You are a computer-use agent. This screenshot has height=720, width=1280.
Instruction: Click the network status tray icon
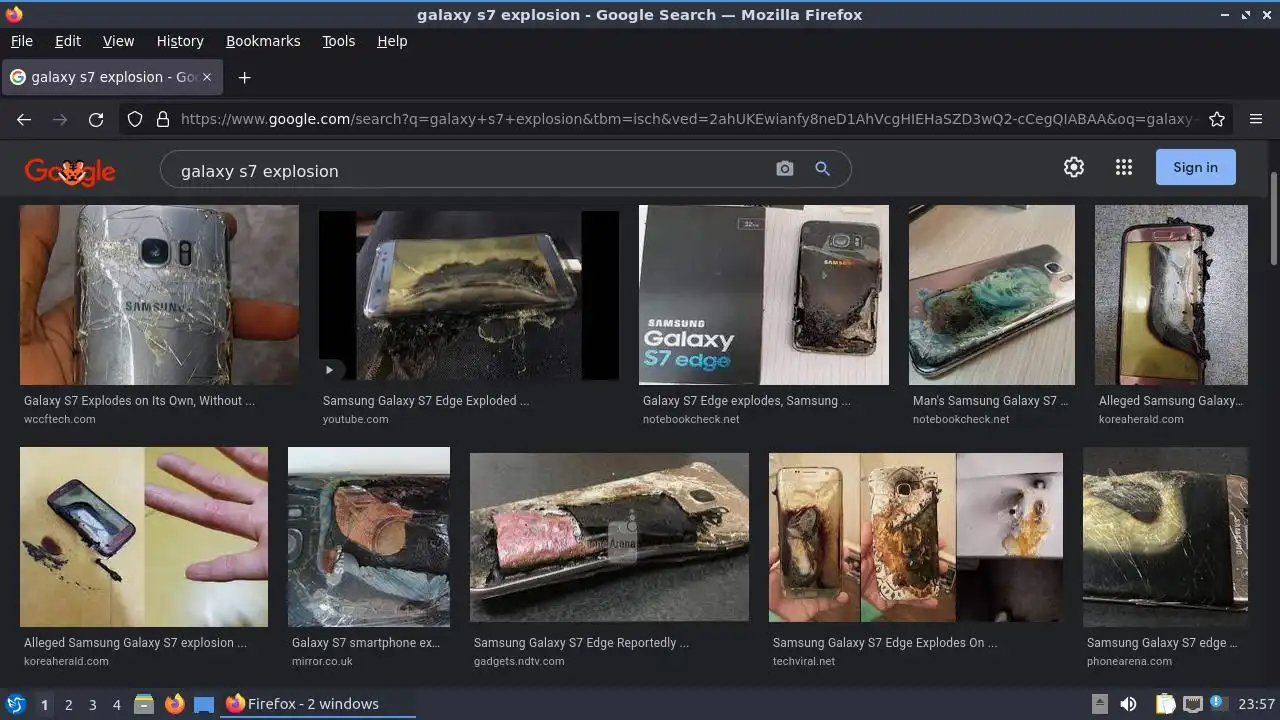[1192, 704]
